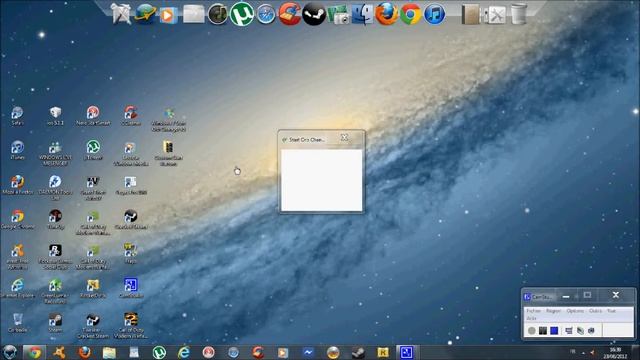Viewport: 640px width, 360px height.
Task: Open Firefox from the taskbar
Action: tap(84, 352)
